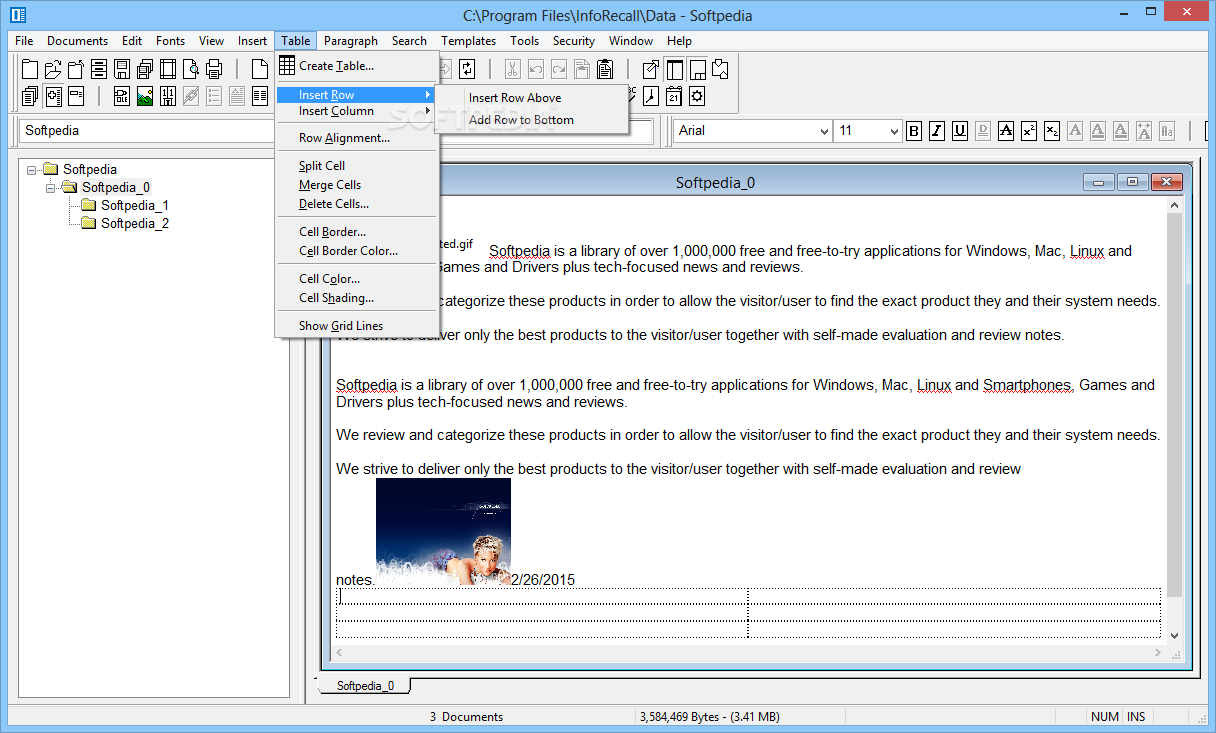Insert the date with the calendar 21 icon
1216x733 pixels.
pyautogui.click(x=674, y=96)
